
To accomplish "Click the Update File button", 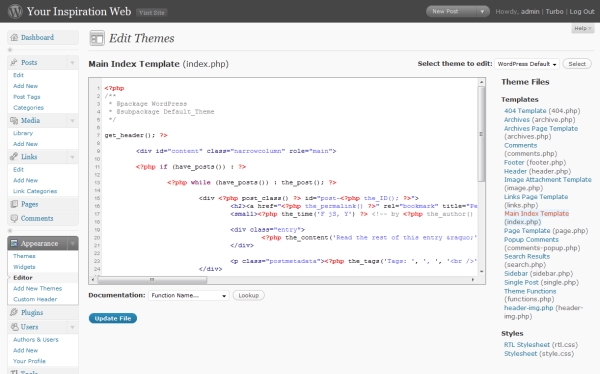I will (x=113, y=318).
